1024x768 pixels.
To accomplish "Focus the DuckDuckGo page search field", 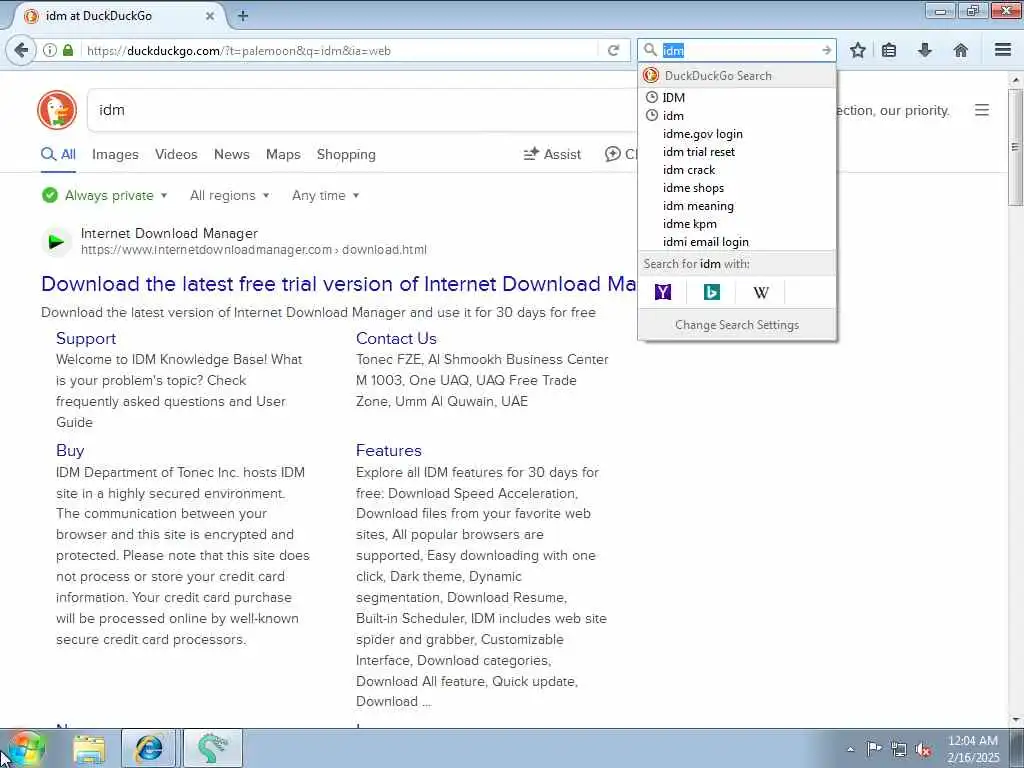I will [361, 110].
